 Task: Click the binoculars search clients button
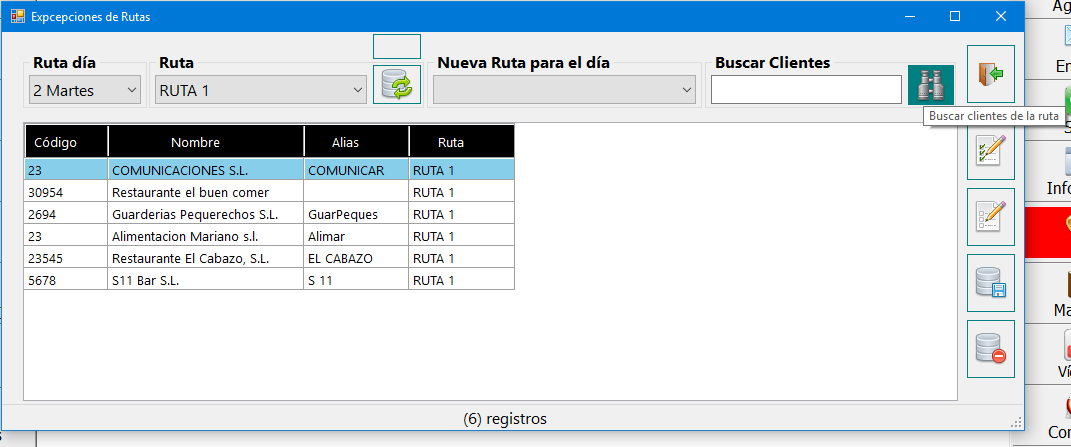coord(931,85)
